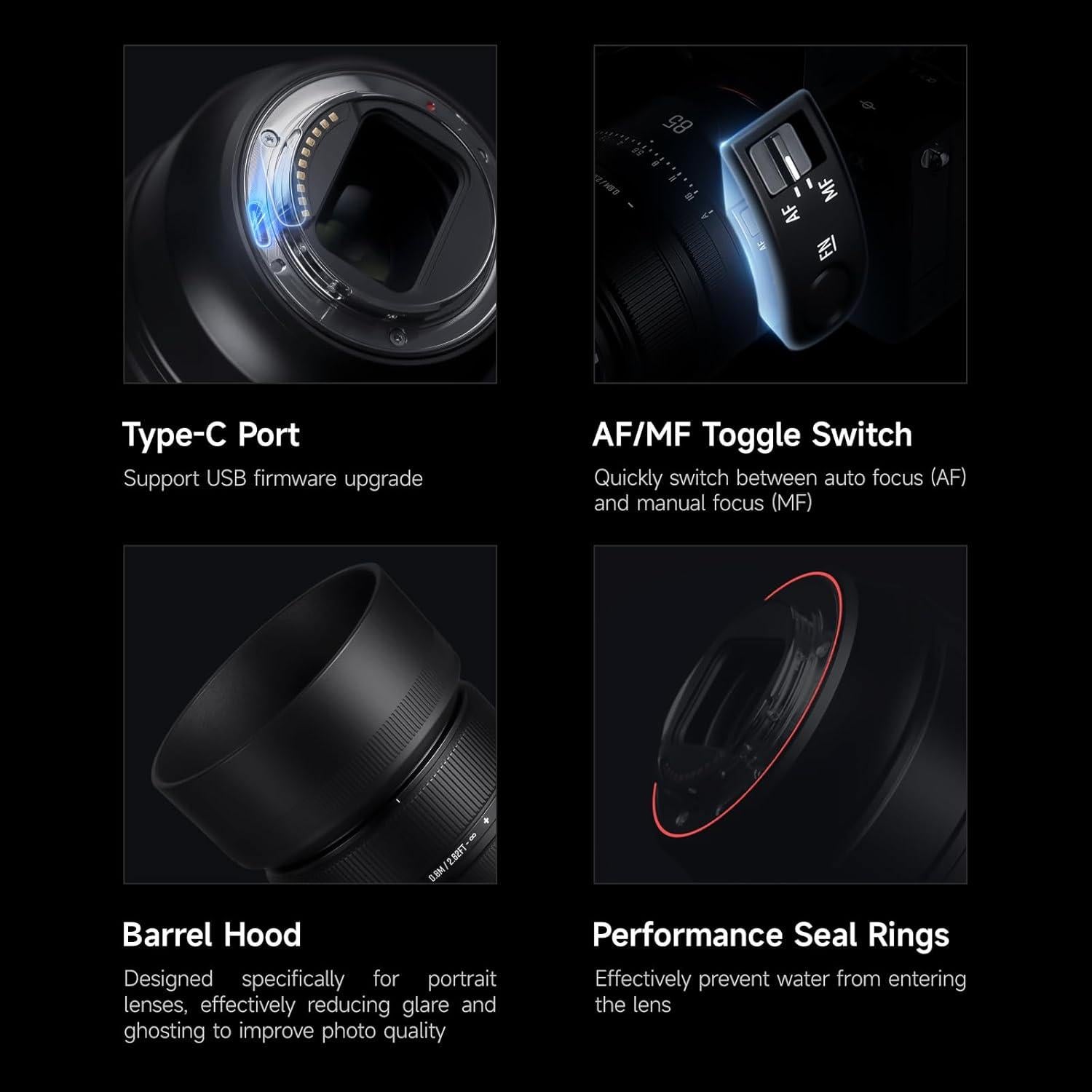
Task: Click the Barrel Hood heading
Action: [x=212, y=935]
